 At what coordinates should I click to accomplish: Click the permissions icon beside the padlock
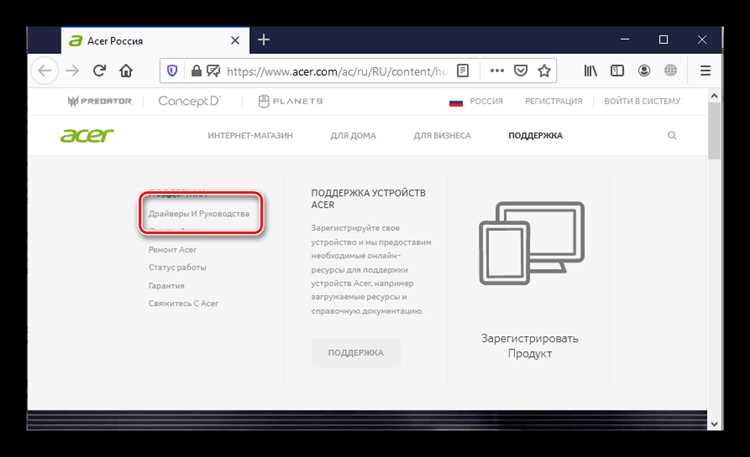(x=213, y=71)
